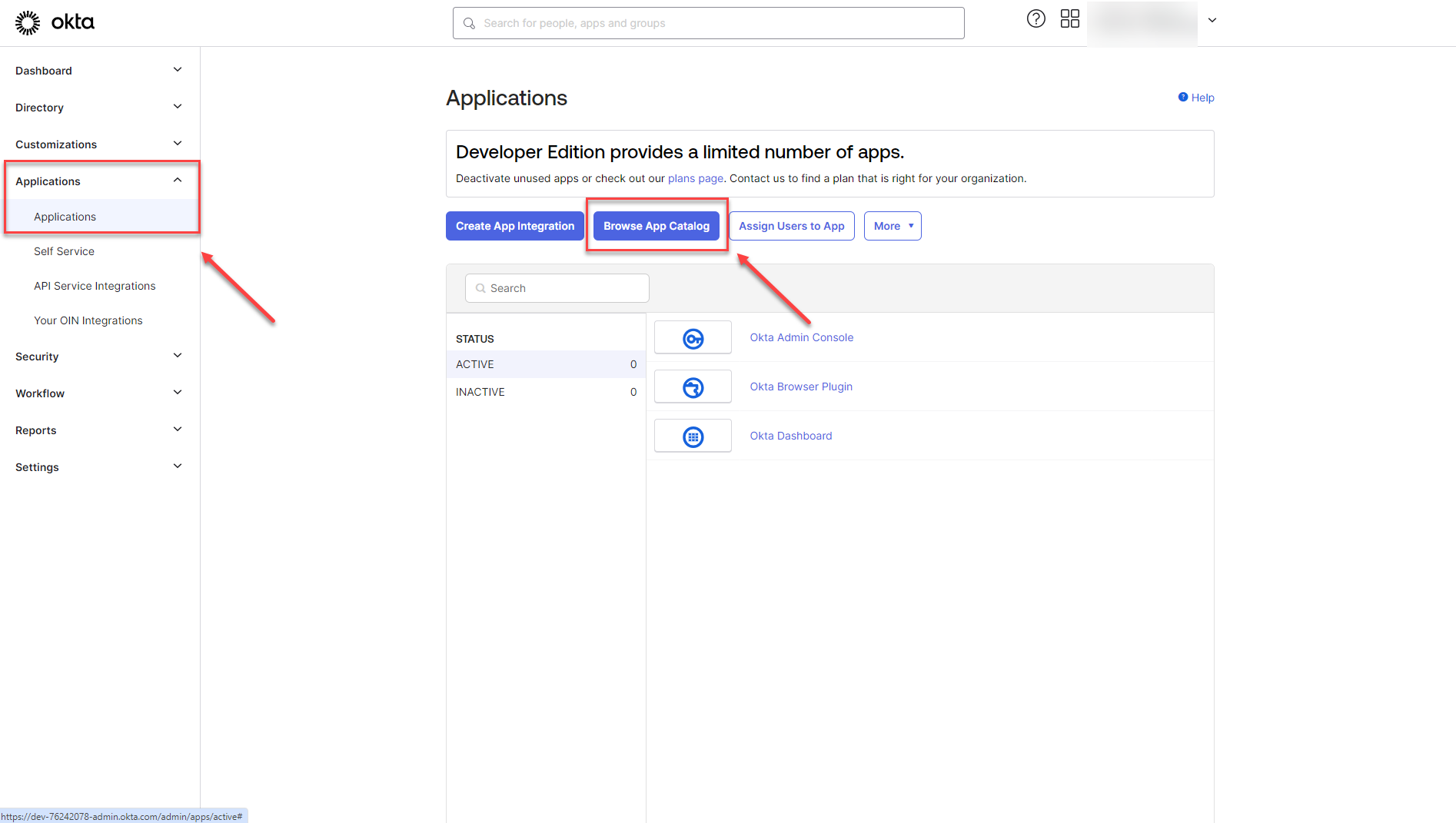This screenshot has height=823, width=1456.
Task: Filter apps by INACTIVE status
Action: pos(546,392)
